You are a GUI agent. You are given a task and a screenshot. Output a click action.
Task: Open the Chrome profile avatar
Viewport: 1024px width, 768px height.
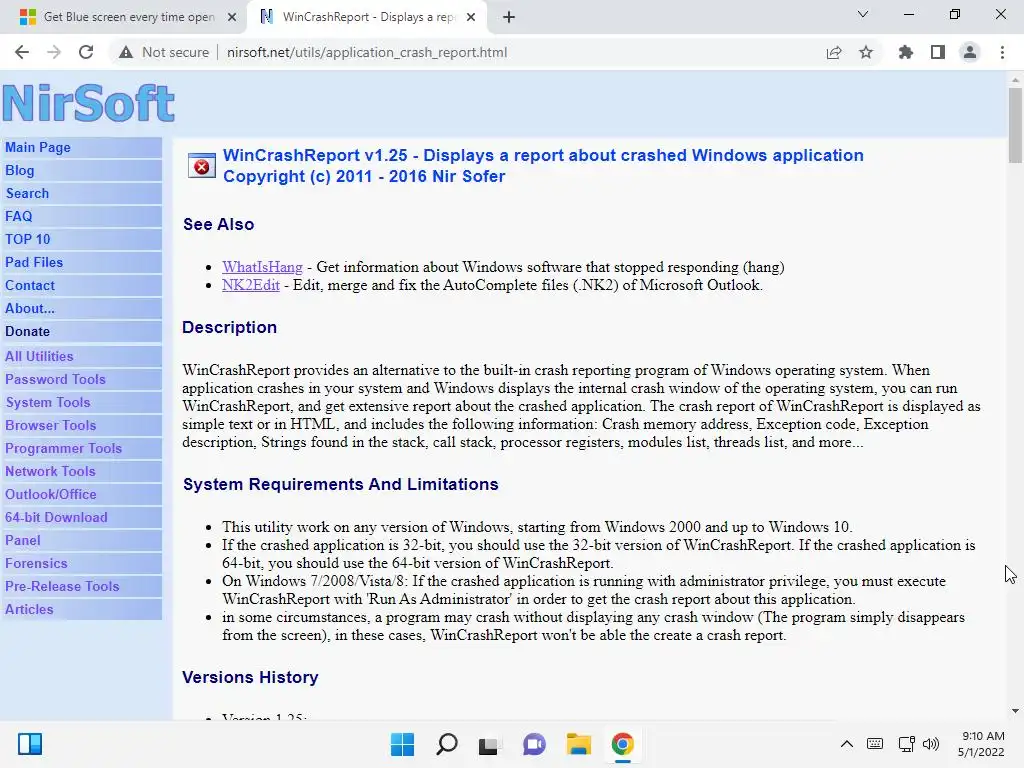(970, 52)
